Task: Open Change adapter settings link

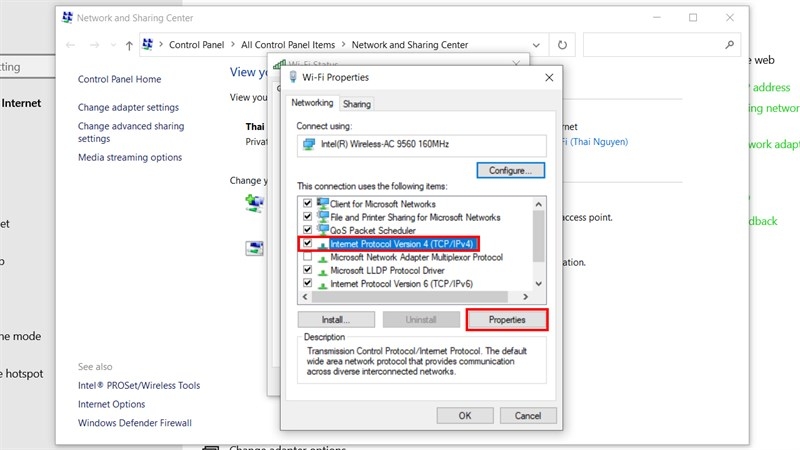Action: tap(128, 107)
